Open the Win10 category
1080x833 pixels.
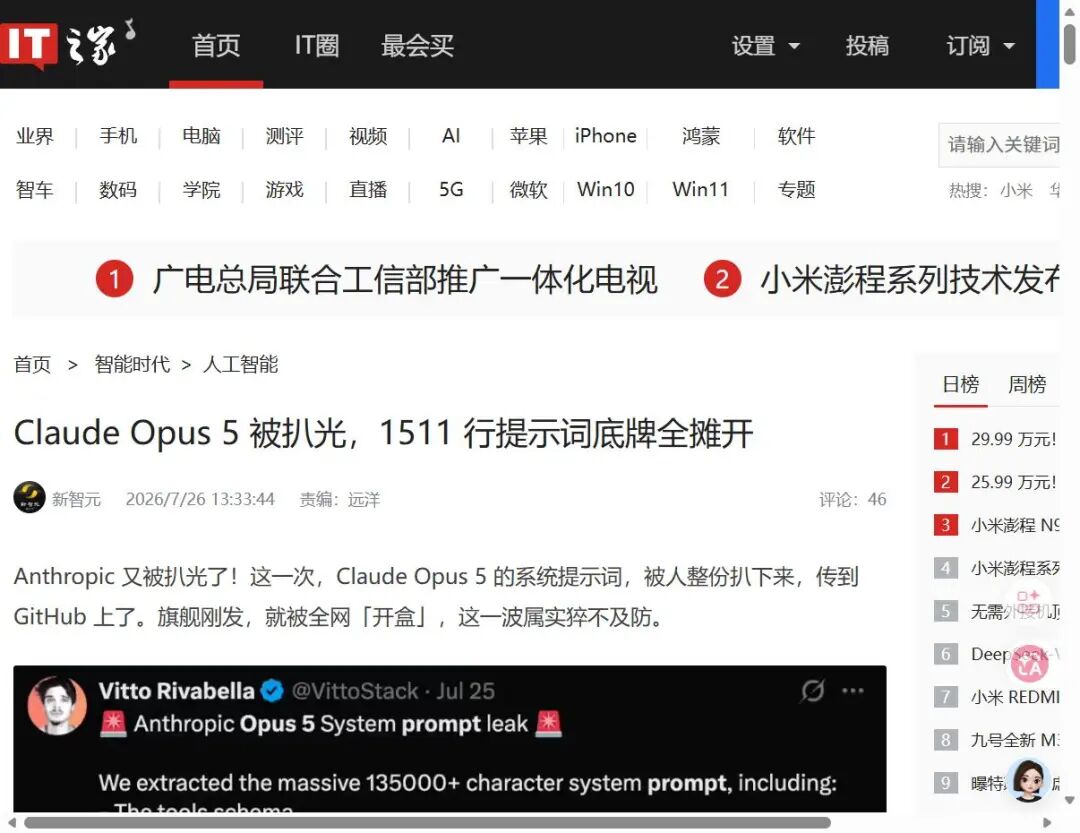[x=605, y=189]
